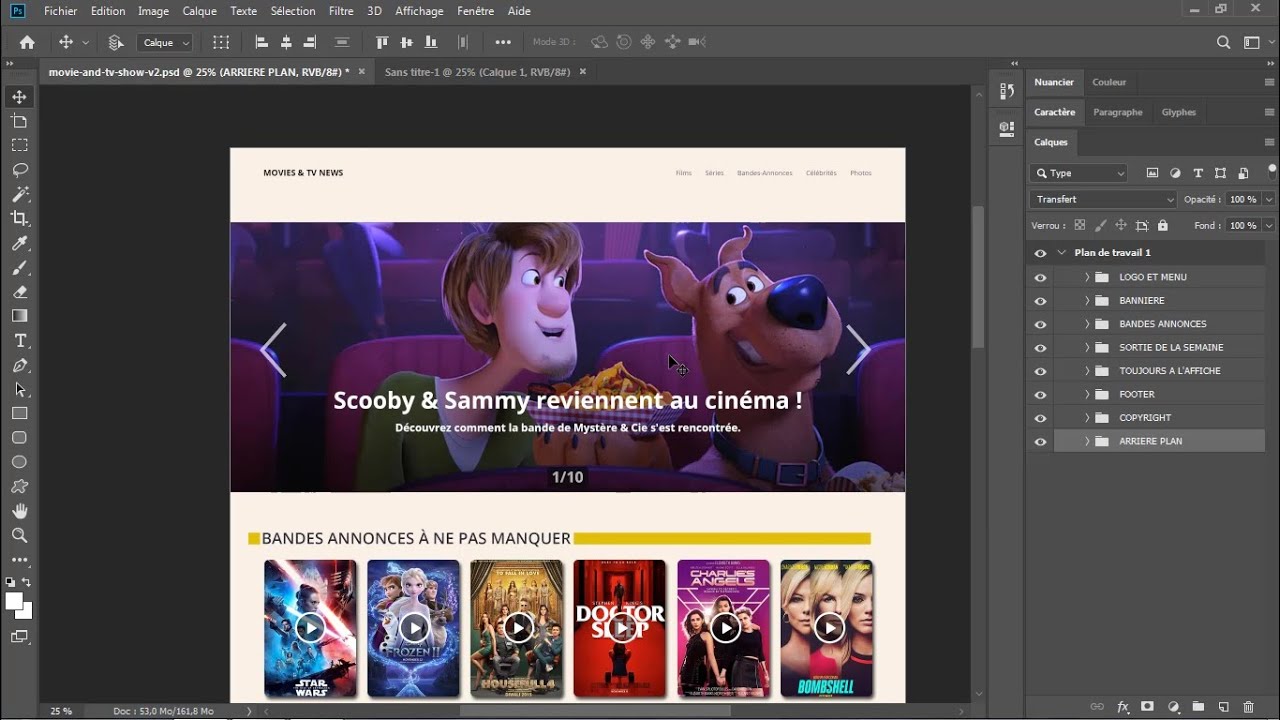Select the Custom Shape tool
Image resolution: width=1280 pixels, height=720 pixels.
pyautogui.click(x=19, y=487)
